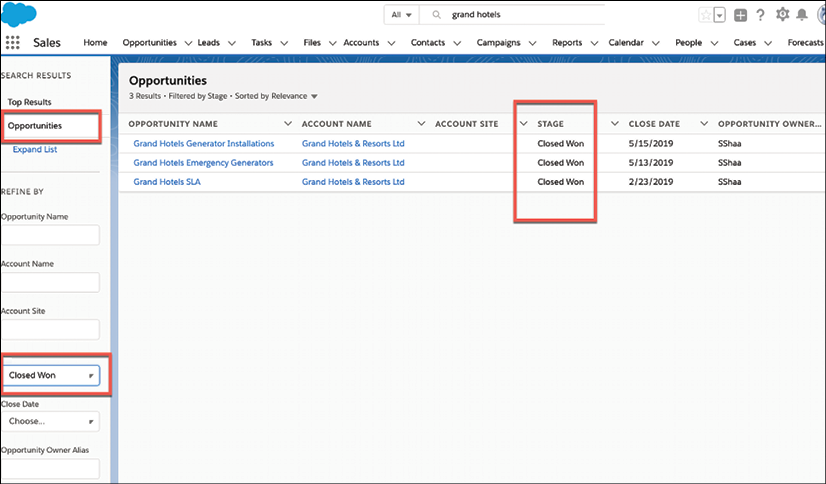This screenshot has width=826, height=484.
Task: Expand the Tasks tab chevron
Action: click(x=284, y=43)
